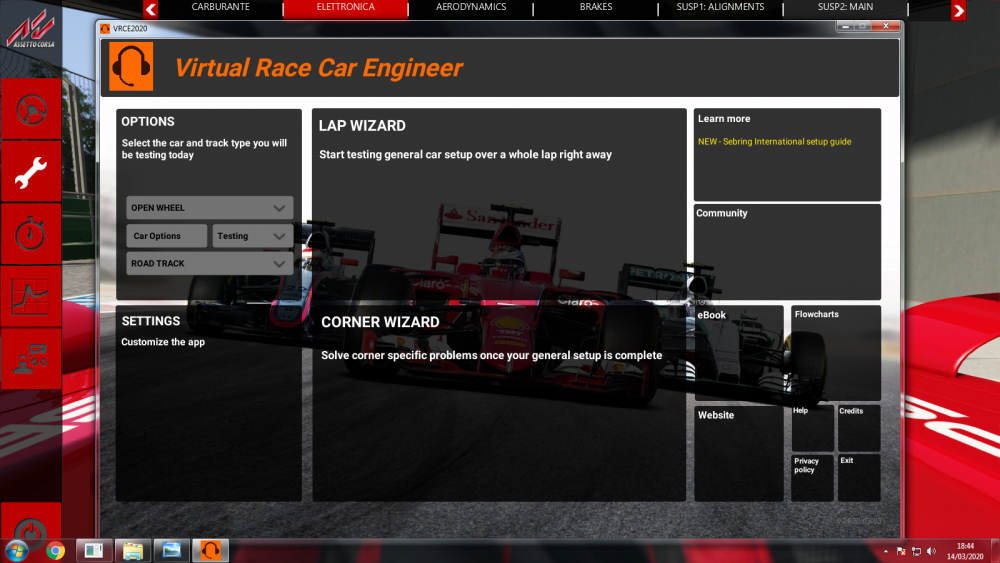Open the Help tile
This screenshot has width=1000, height=563.
tap(812, 428)
